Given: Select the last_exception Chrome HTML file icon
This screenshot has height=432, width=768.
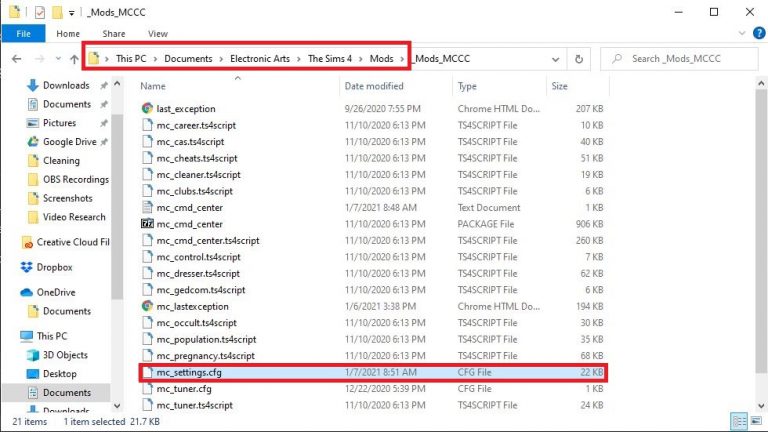Looking at the screenshot, I should pos(147,108).
